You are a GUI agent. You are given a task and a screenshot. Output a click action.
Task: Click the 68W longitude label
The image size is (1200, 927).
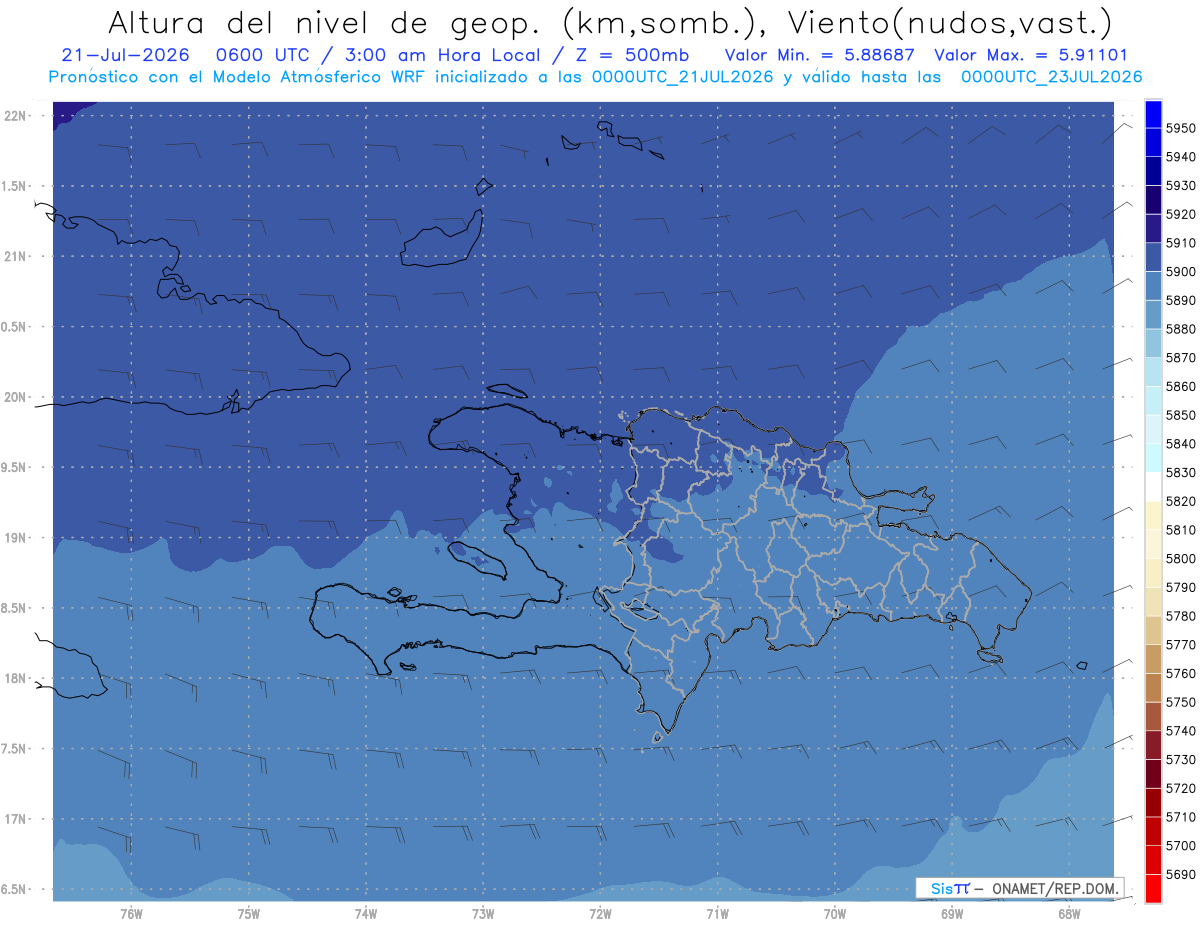1069,913
